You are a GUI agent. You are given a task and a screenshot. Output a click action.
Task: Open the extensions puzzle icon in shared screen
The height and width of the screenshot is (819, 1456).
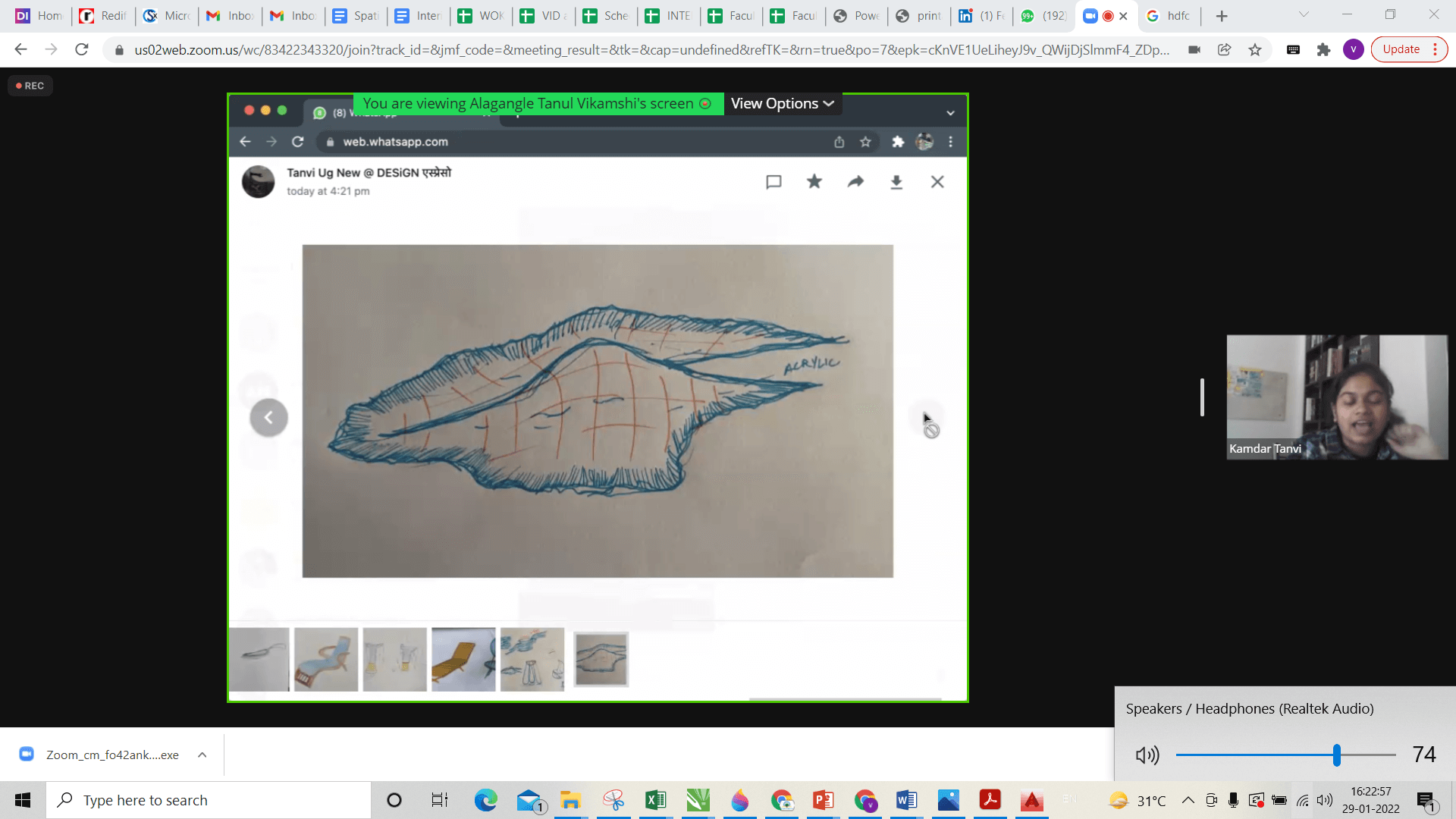[898, 142]
